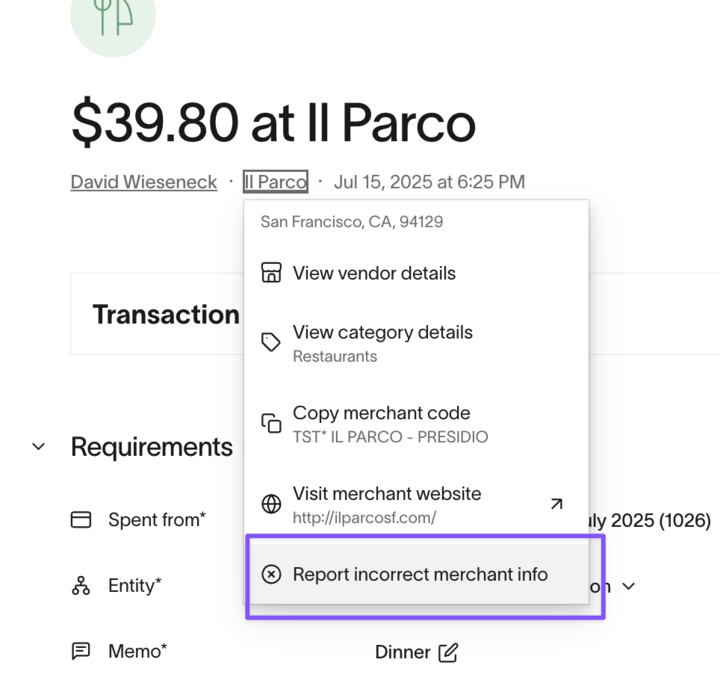The width and height of the screenshot is (720, 692).
Task: Visit merchant website http://ilparcosf.com/
Action: 416,504
